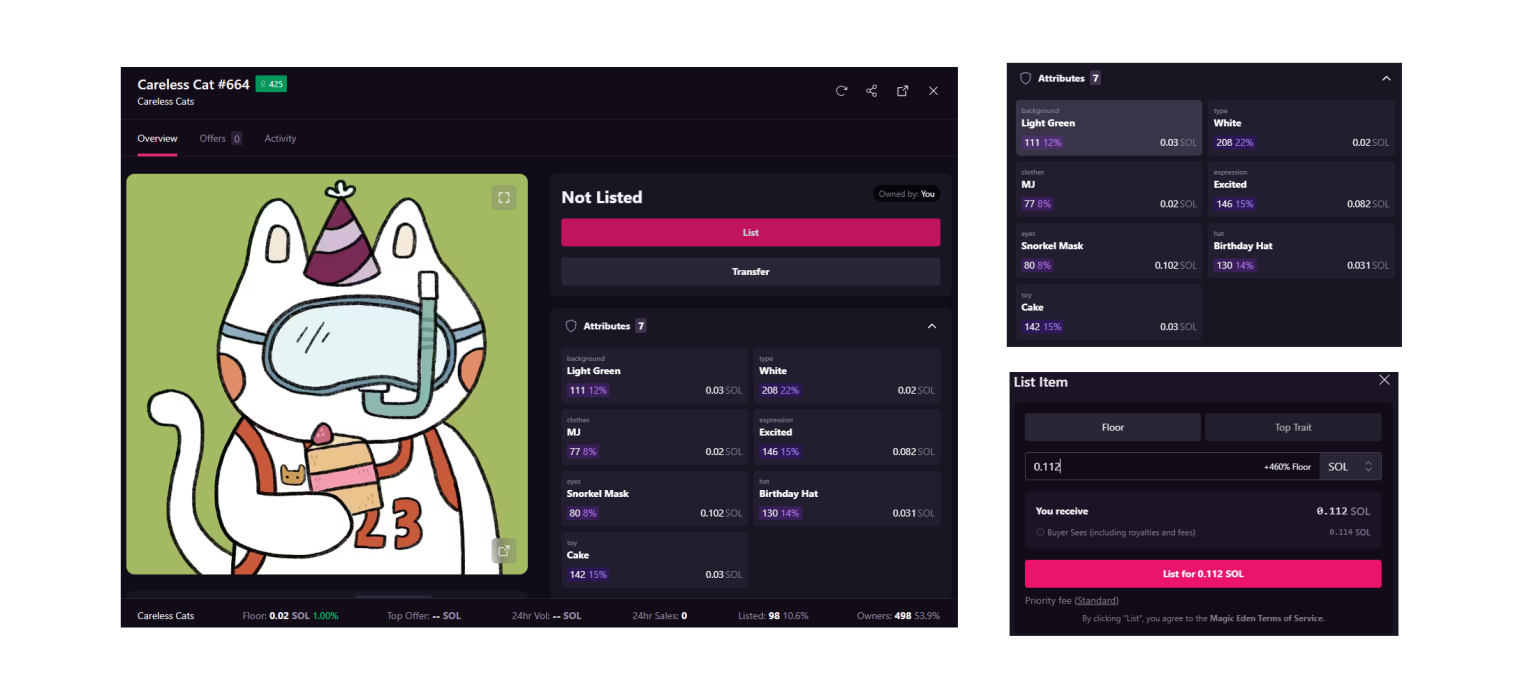This screenshot has width=1536, height=698.
Task: Click Cake in the standalone Attributes panel
Action: 1109,312
